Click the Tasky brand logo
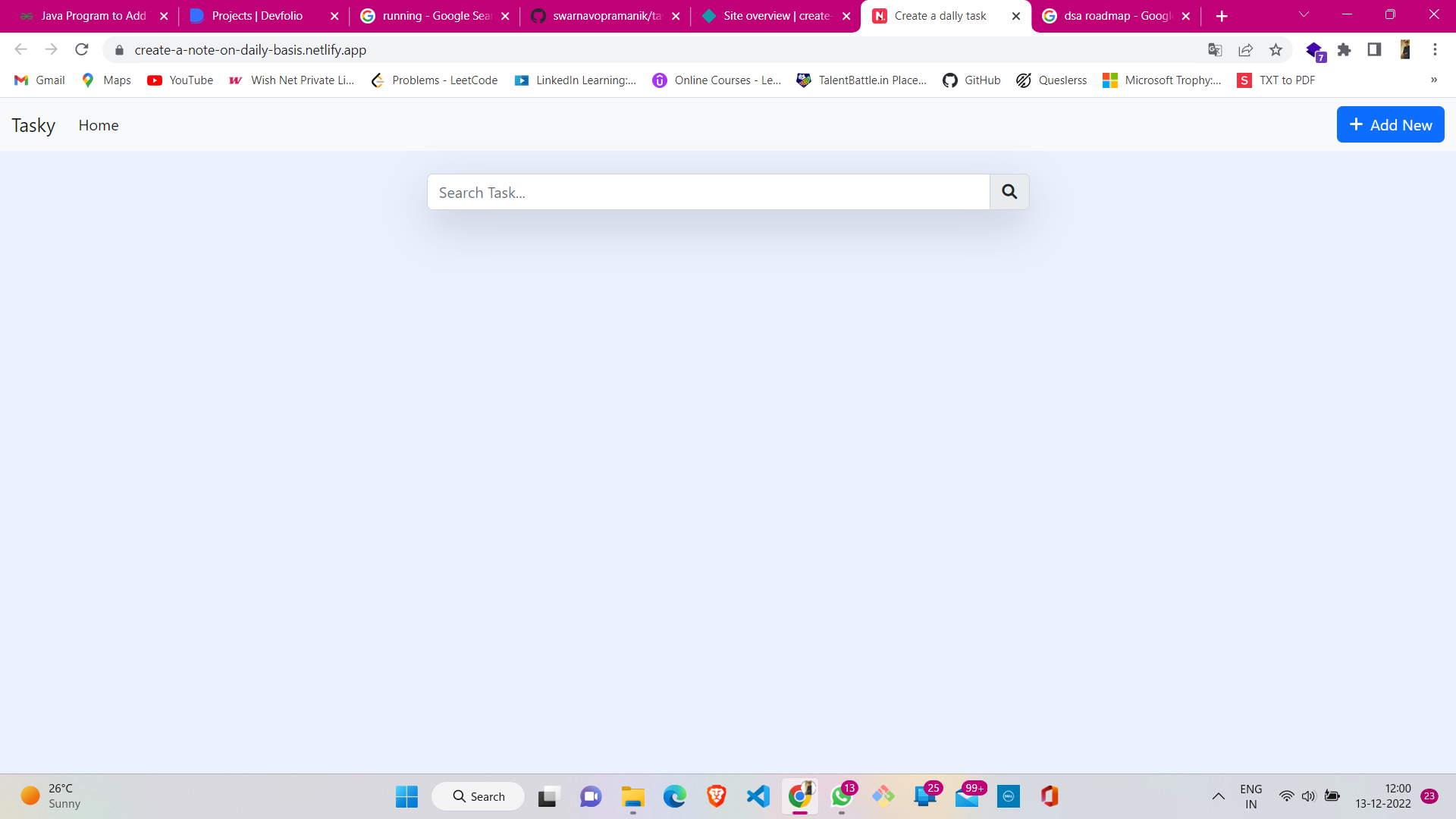The height and width of the screenshot is (819, 1456). [x=33, y=125]
